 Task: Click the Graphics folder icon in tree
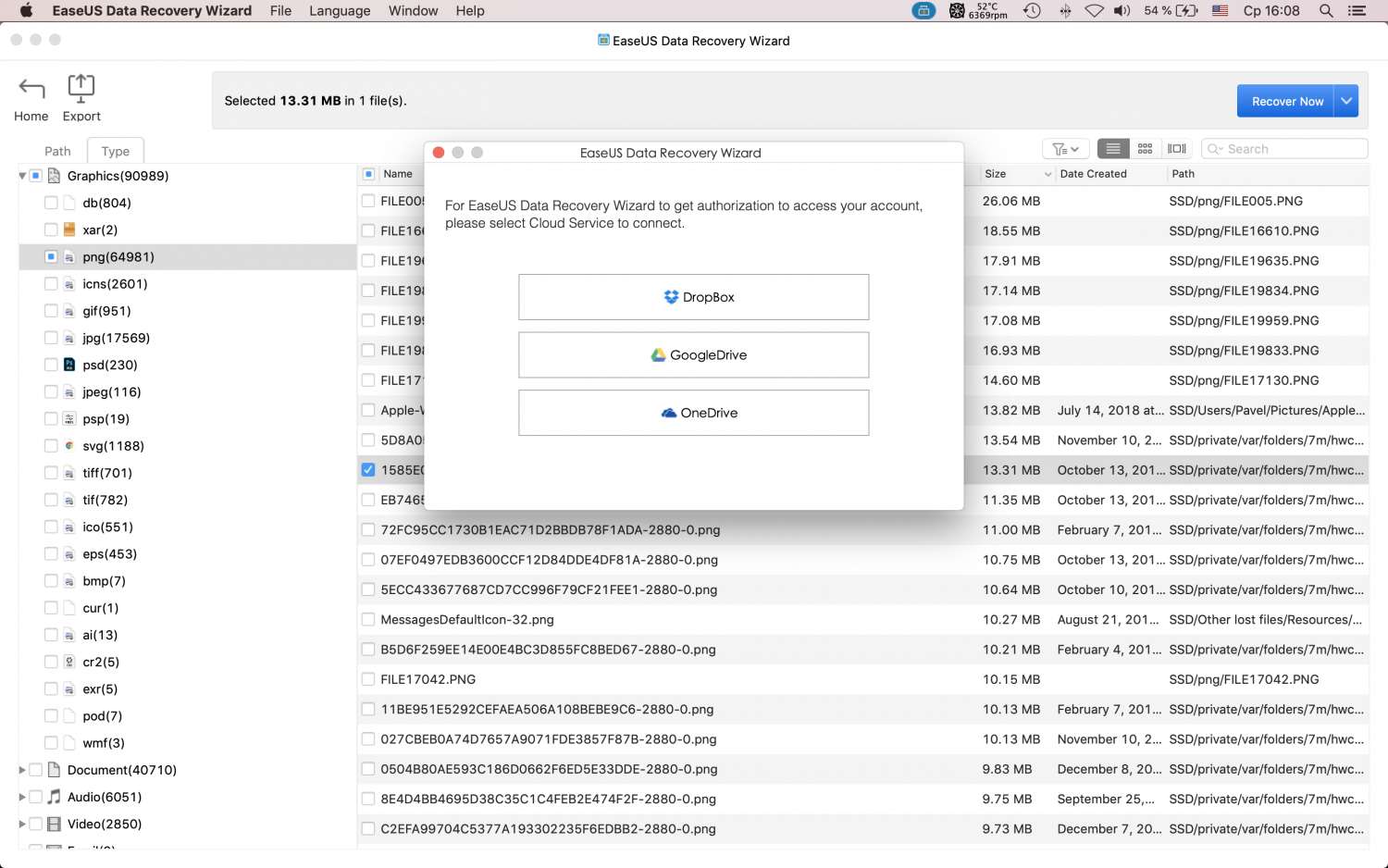click(x=54, y=176)
